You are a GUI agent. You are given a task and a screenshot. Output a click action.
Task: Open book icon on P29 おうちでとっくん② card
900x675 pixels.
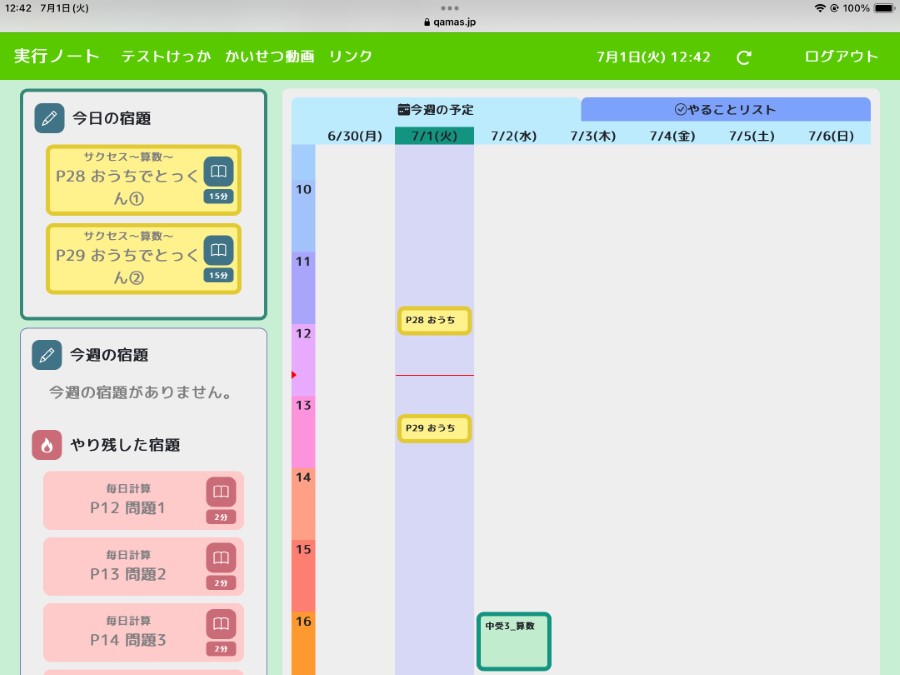(x=219, y=250)
